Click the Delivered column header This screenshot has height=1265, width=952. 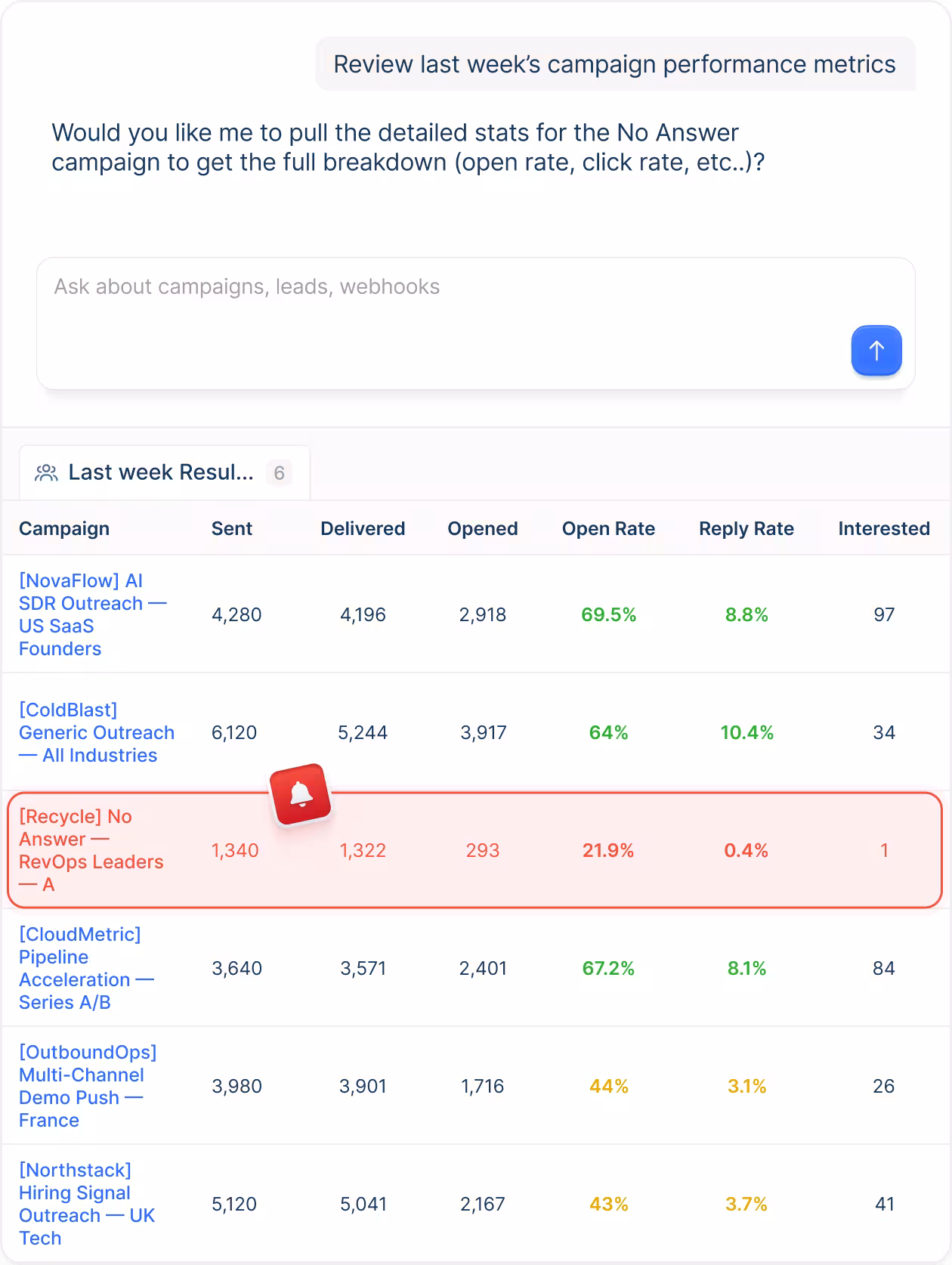pyautogui.click(x=363, y=528)
